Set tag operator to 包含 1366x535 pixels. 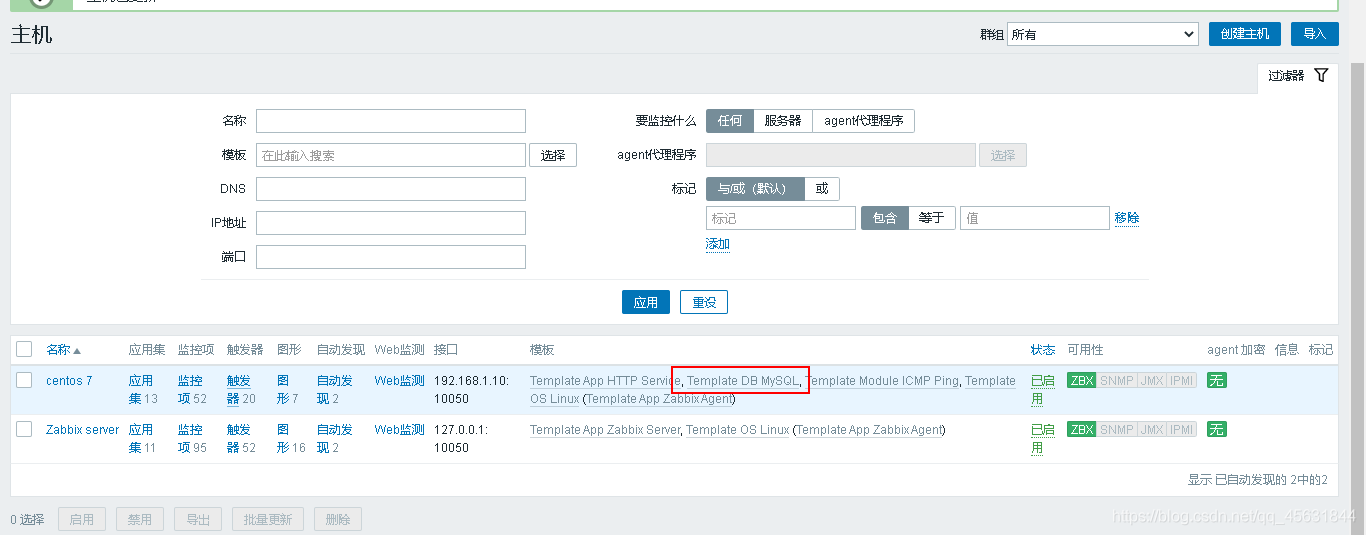coord(884,218)
